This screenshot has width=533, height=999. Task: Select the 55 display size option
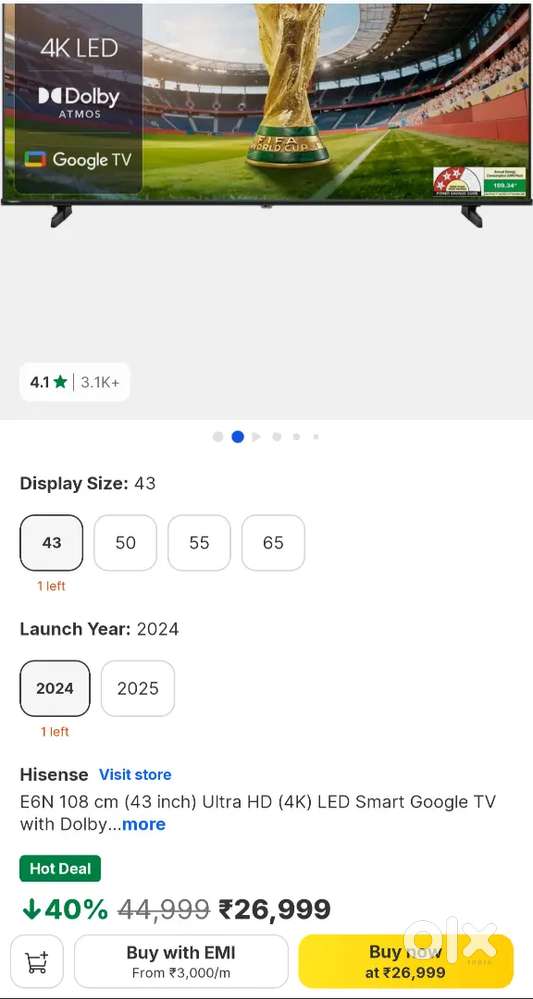pyautogui.click(x=199, y=543)
